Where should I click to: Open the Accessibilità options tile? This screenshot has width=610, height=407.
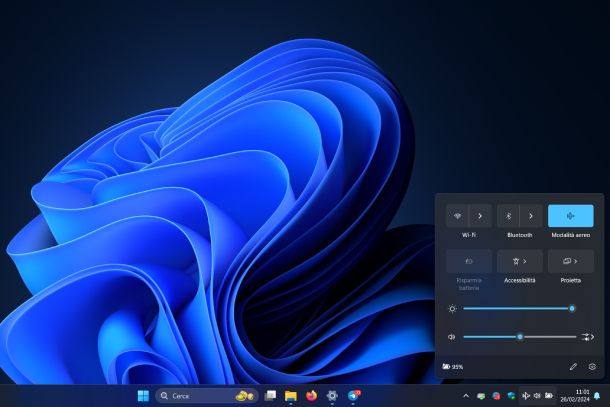[520, 261]
